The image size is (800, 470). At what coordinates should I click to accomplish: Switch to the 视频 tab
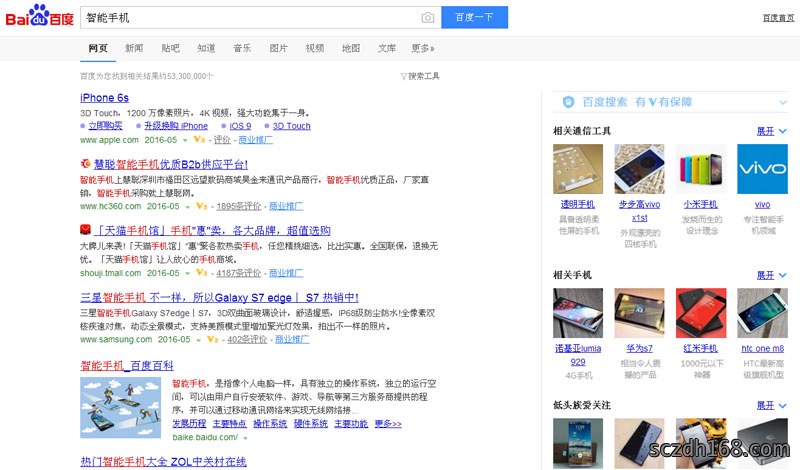[315, 48]
